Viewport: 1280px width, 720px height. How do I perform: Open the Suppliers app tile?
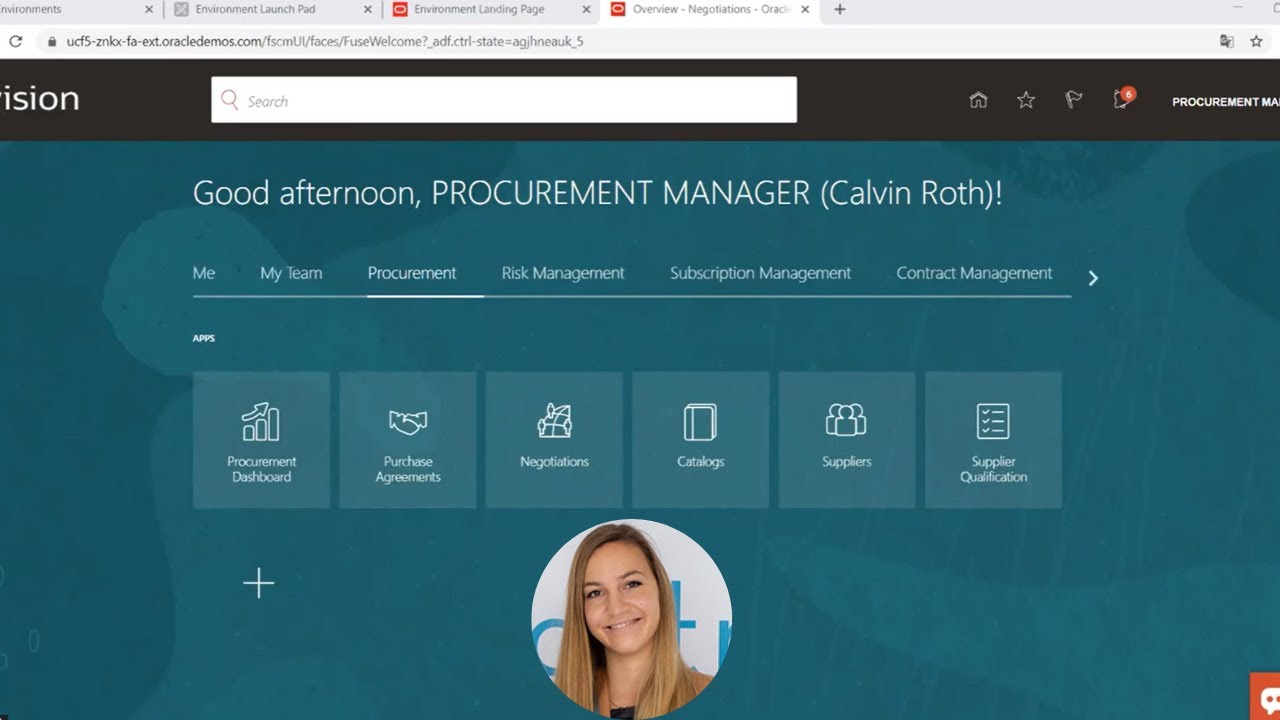(x=847, y=440)
